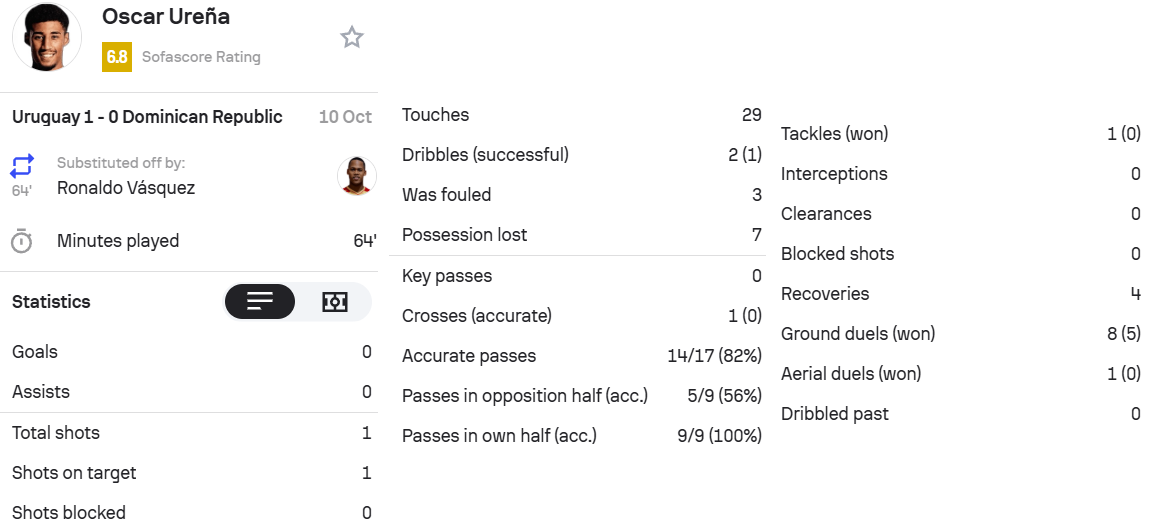Screen dimensions: 1153x525
Task: Select the Accurate passes stat row
Action: point(581,356)
